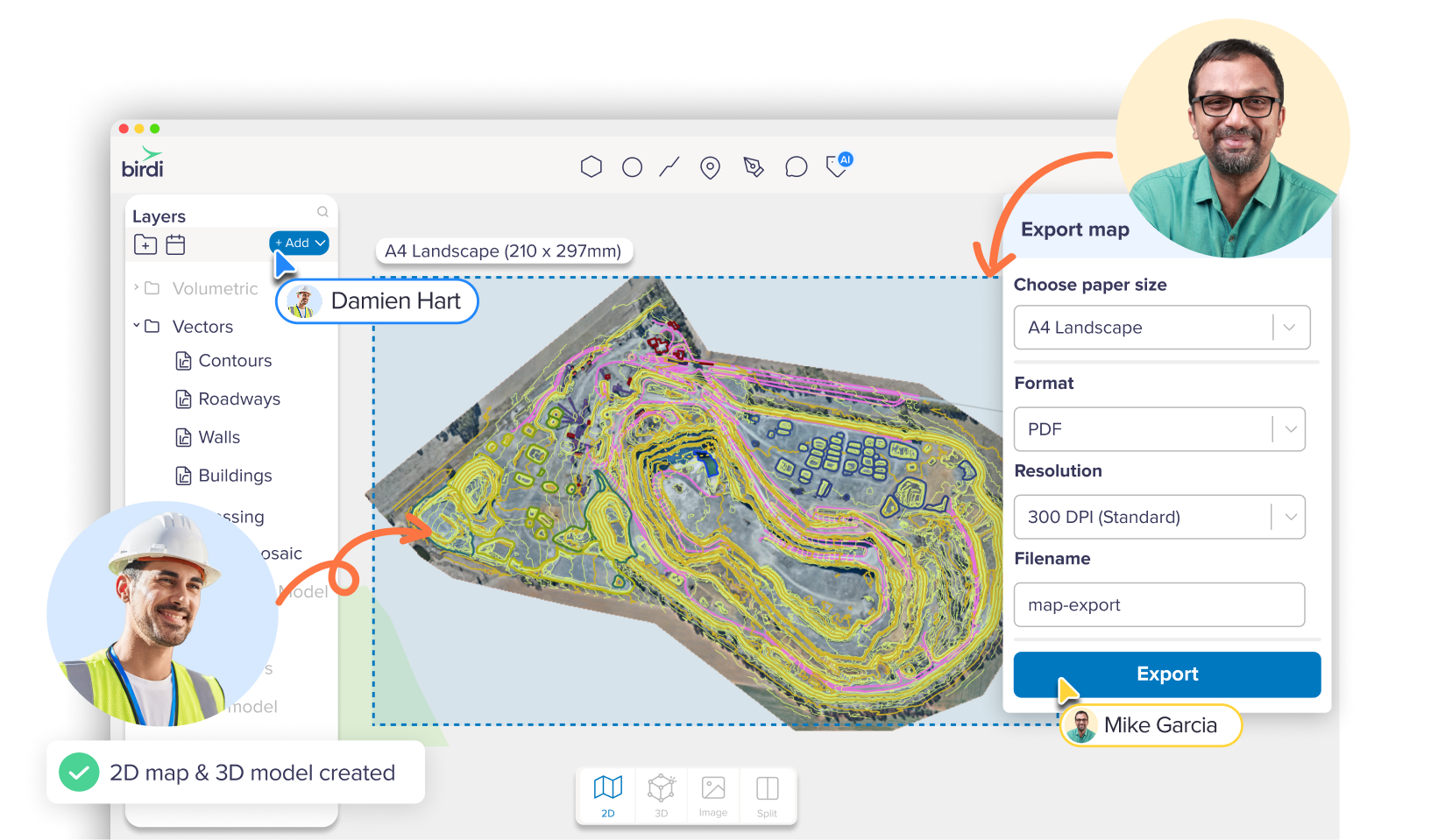Select the polygon drawing tool
This screenshot has width=1445, height=840.
click(591, 166)
